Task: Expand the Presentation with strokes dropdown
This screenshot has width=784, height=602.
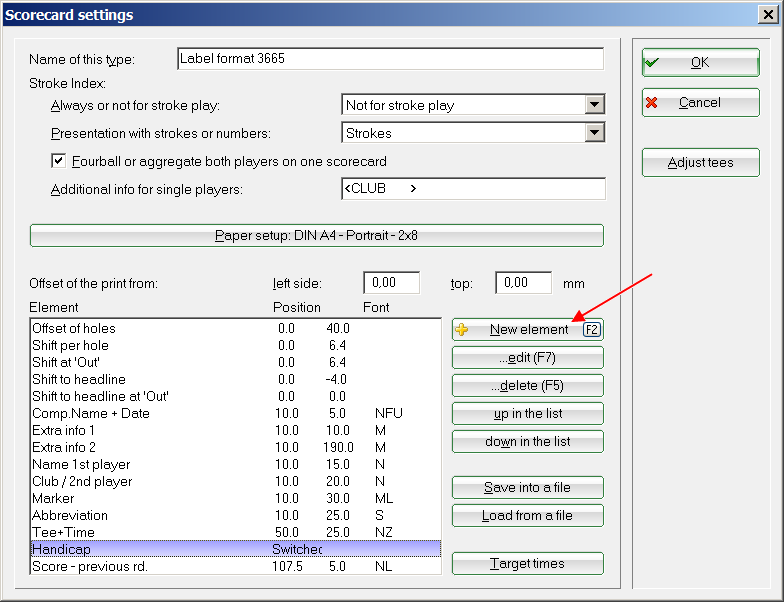Action: (595, 133)
